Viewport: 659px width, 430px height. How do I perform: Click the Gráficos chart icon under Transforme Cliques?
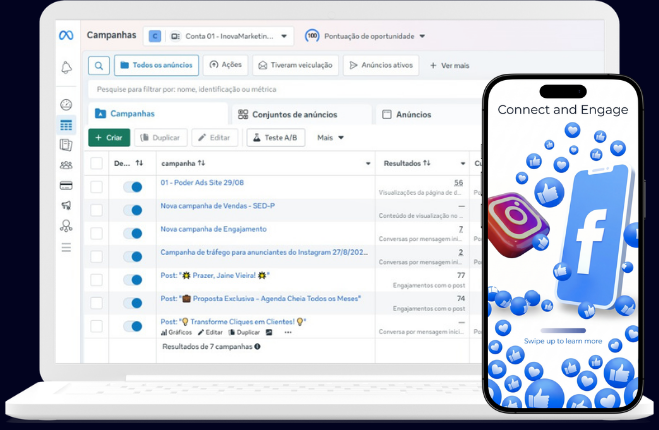click(x=164, y=332)
